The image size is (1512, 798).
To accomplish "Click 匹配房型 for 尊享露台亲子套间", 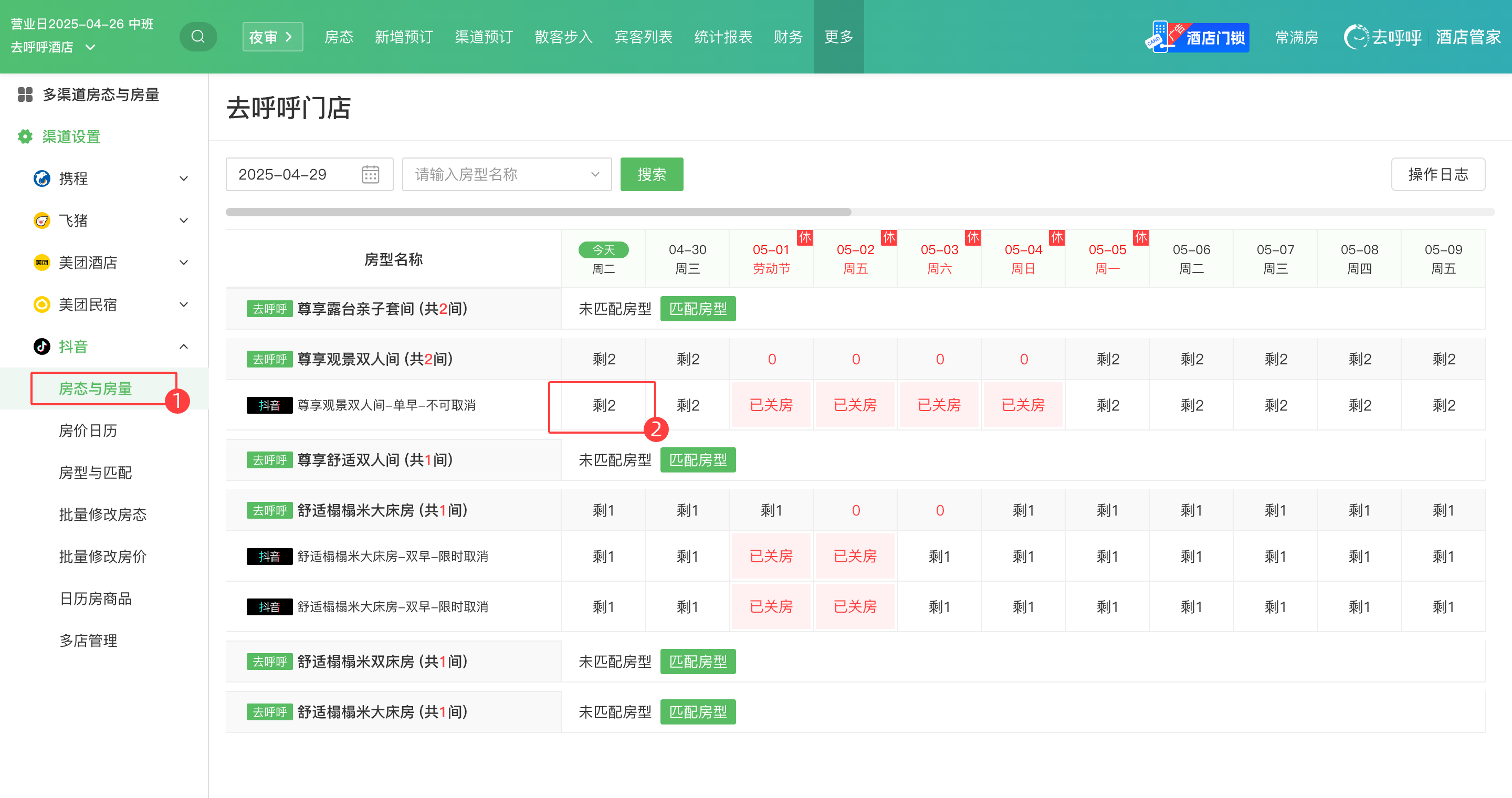I will pos(697,309).
